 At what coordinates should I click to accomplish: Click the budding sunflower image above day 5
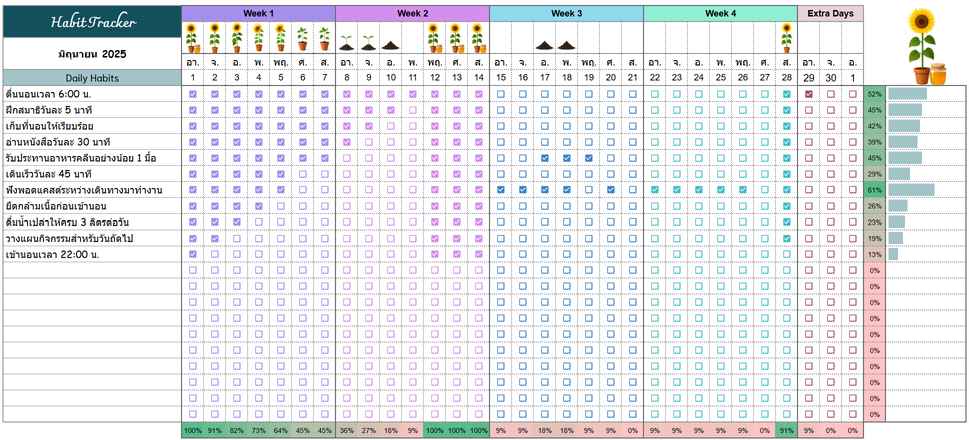pyautogui.click(x=281, y=38)
